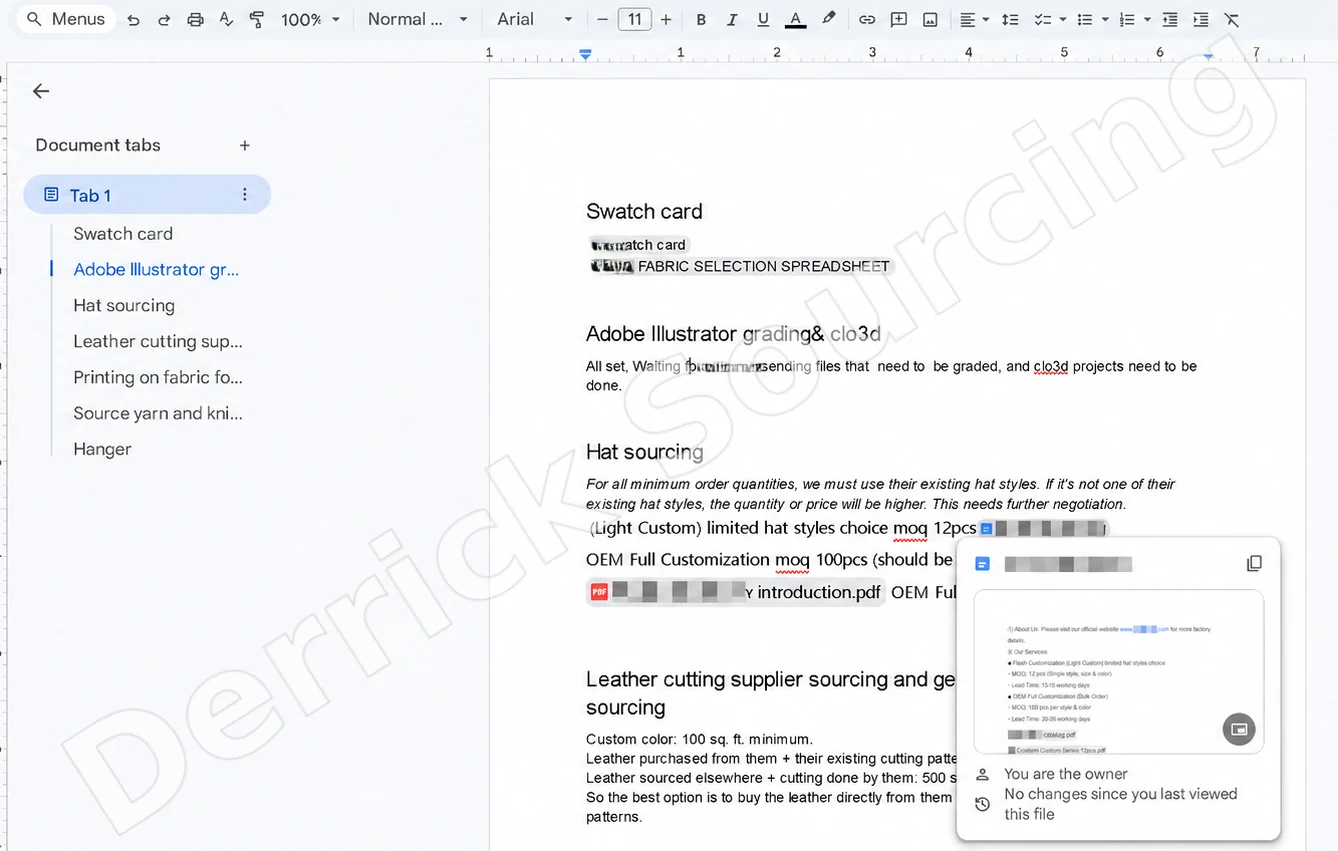Open Tab 1 three-dot options menu

click(x=245, y=195)
